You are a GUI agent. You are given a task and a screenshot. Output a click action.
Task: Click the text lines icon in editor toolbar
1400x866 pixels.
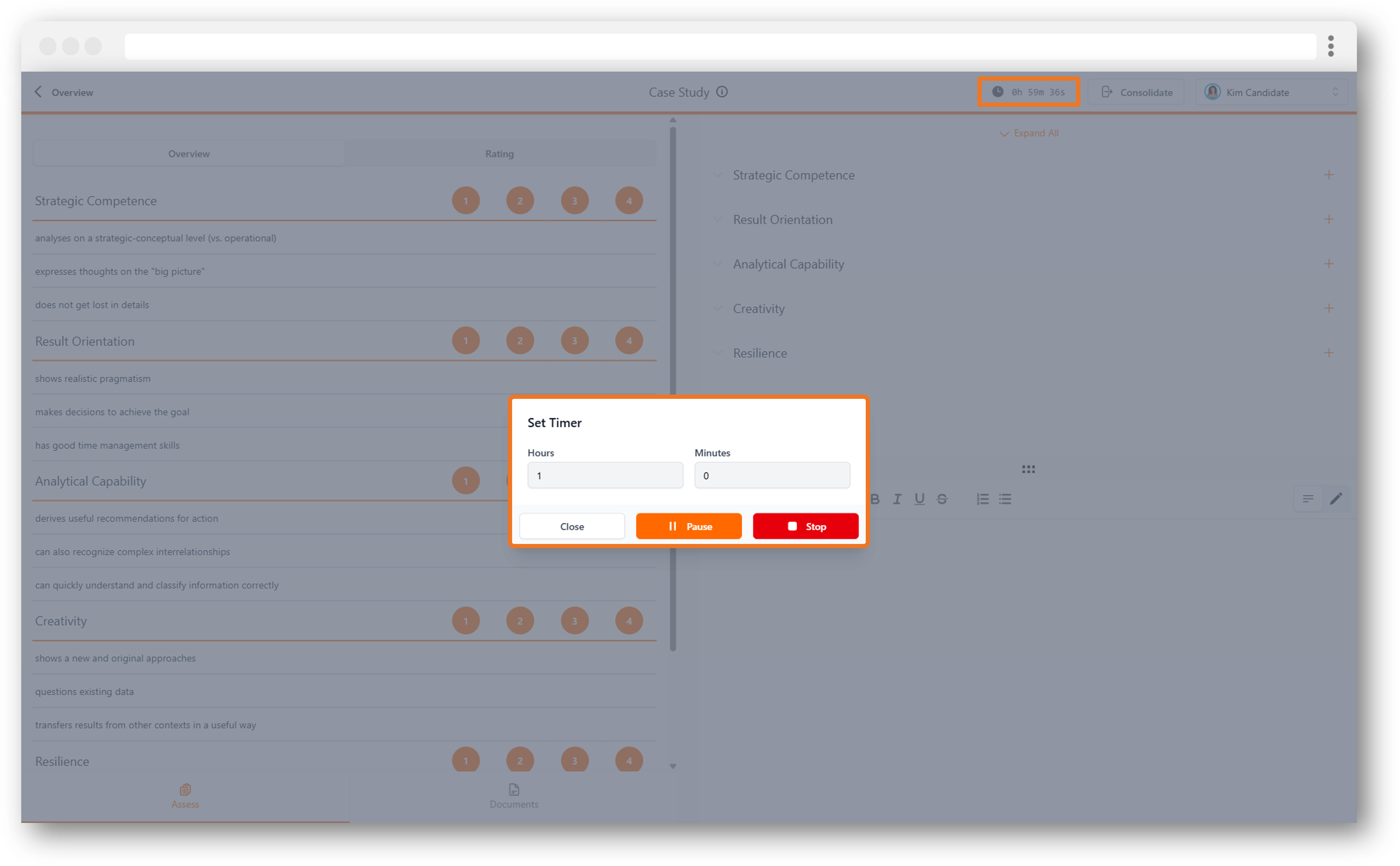tap(1308, 499)
